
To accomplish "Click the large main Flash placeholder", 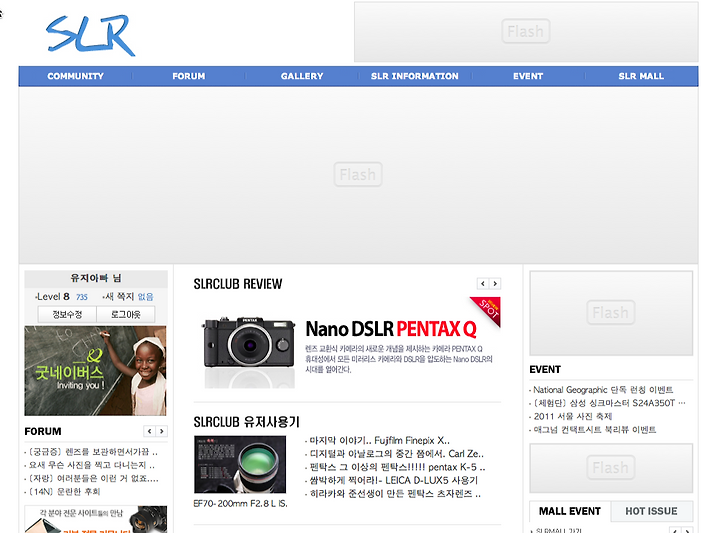I will (358, 174).
